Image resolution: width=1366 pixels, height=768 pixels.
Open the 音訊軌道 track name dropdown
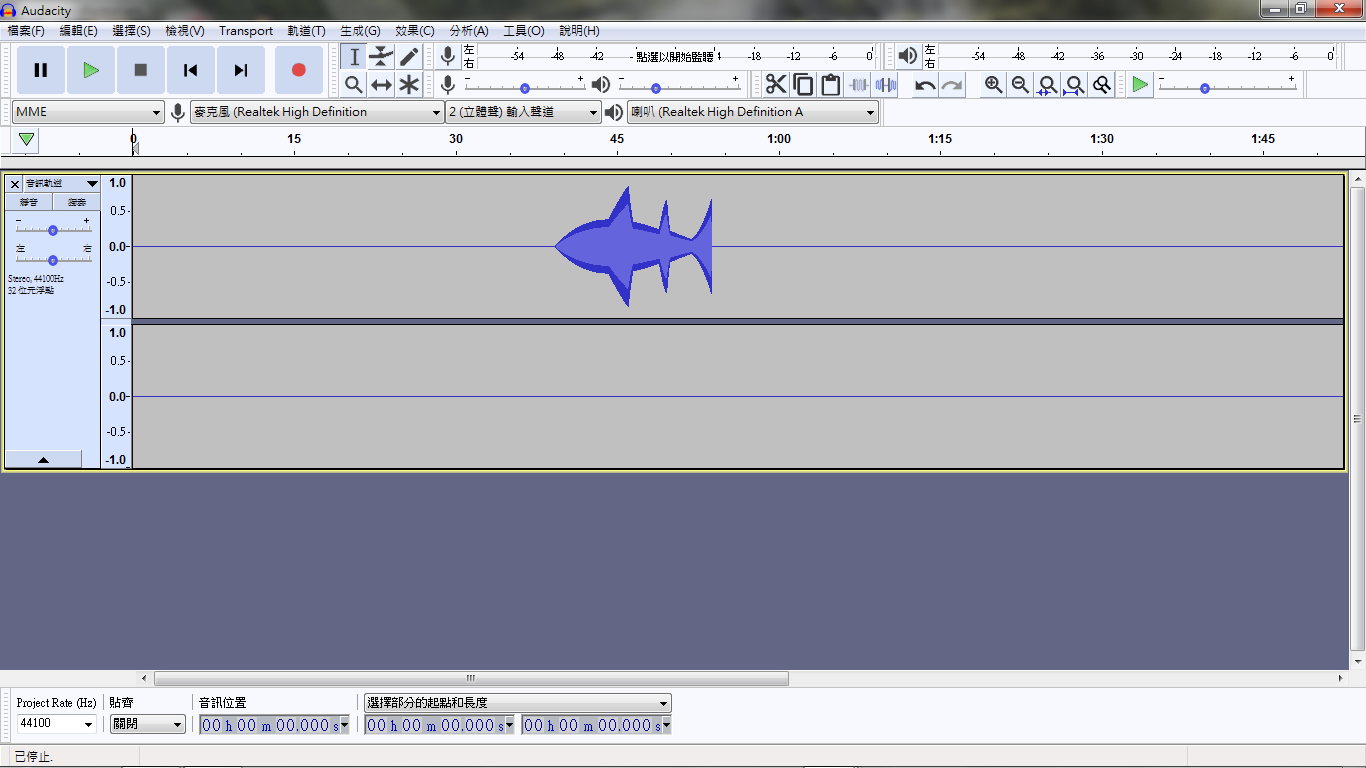90,184
